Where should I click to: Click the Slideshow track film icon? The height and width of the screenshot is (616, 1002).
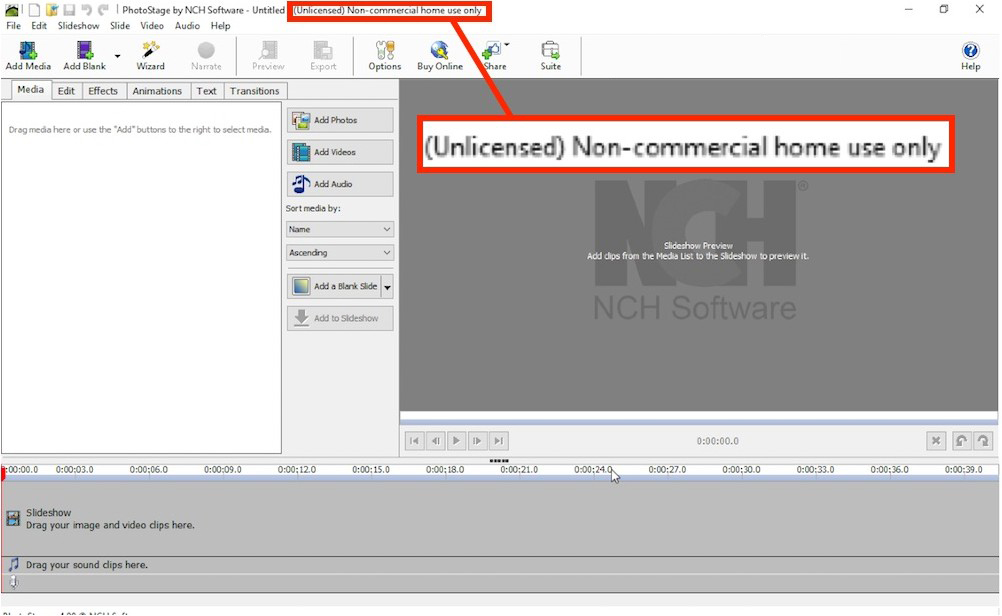tap(13, 518)
